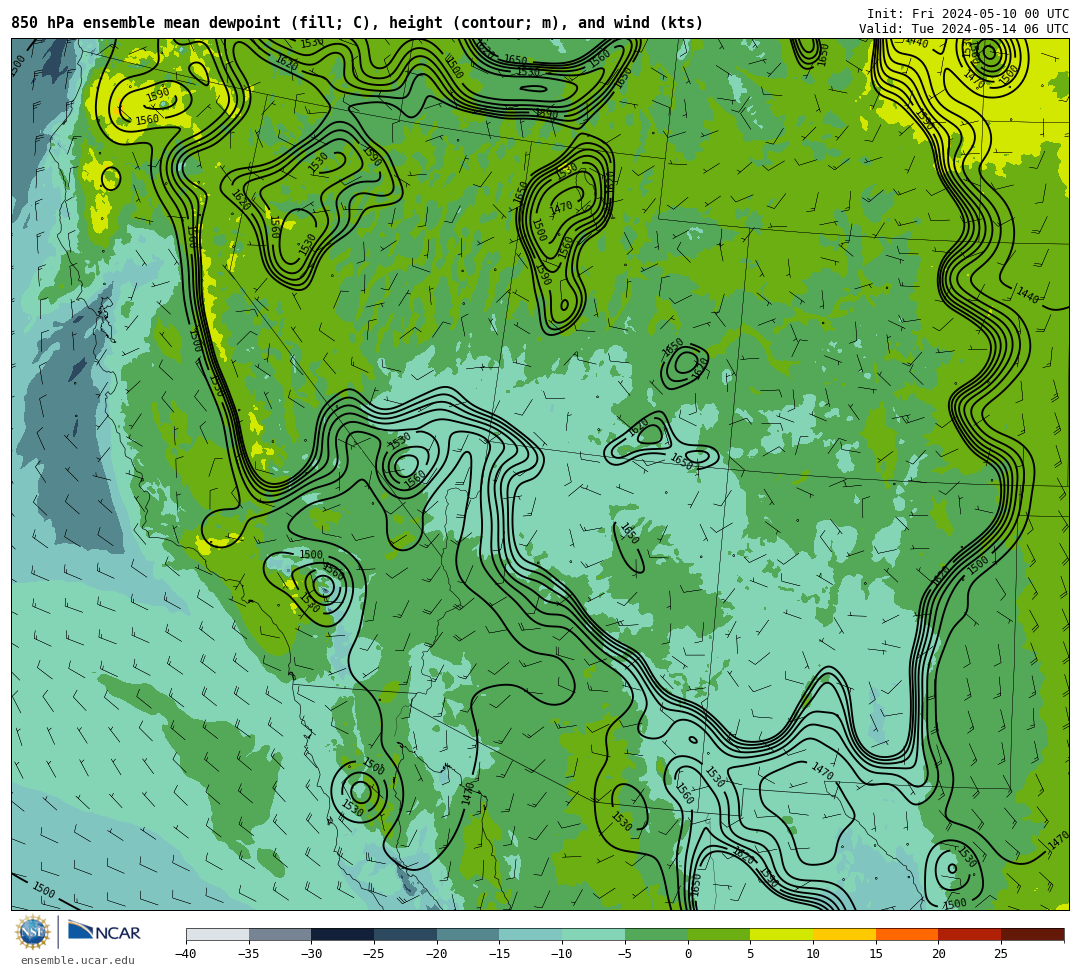Image resolution: width=1080 pixels, height=973 pixels.
Task: Select the gray -35 to -30 colorbar swatch
Action: [280, 934]
